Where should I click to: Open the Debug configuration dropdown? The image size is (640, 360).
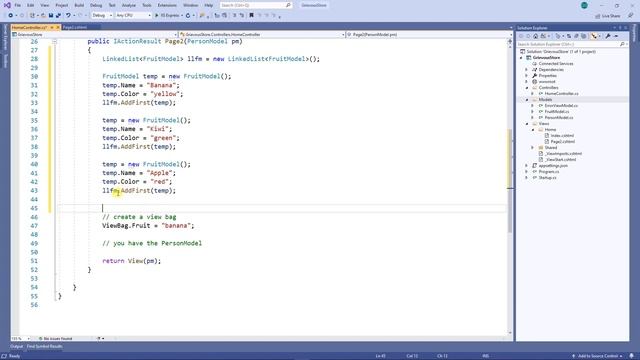pos(102,16)
